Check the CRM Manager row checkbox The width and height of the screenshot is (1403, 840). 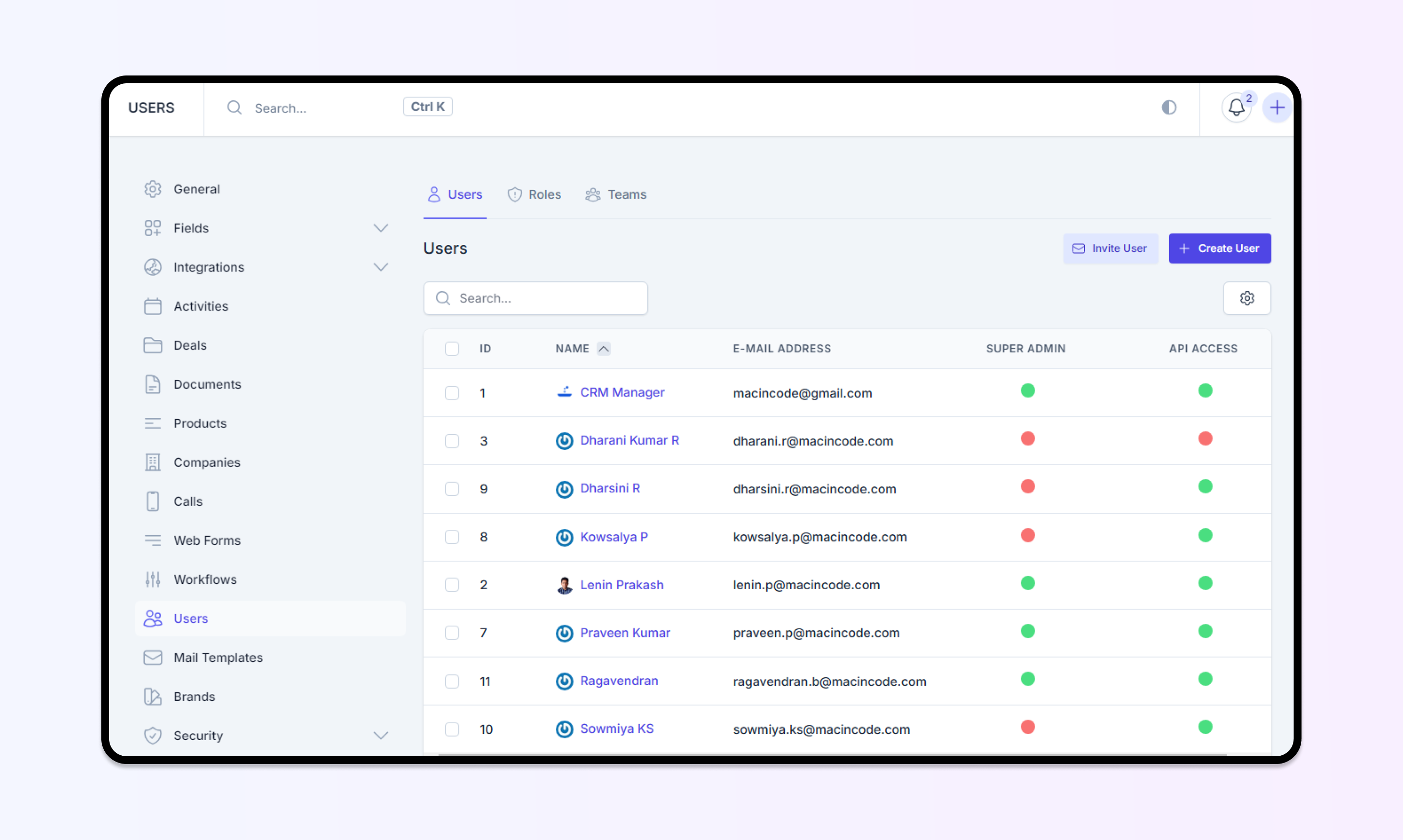tap(452, 393)
